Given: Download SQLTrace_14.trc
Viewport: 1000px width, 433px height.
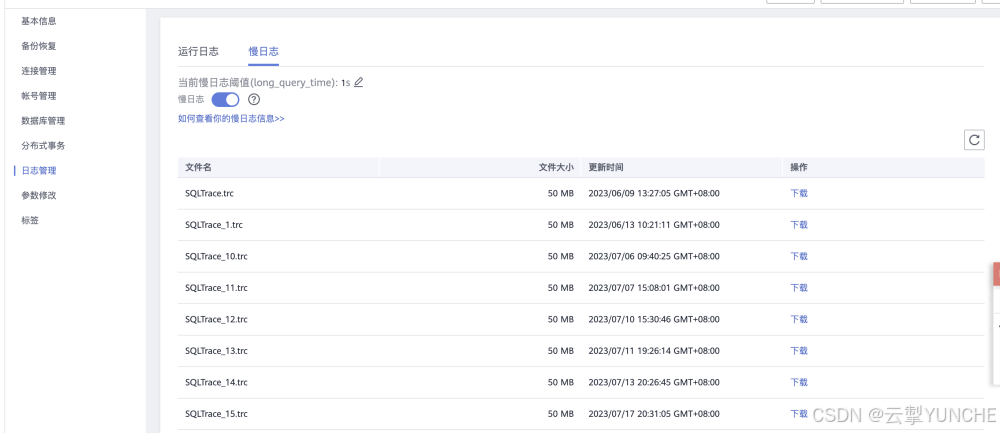Looking at the screenshot, I should 799,382.
